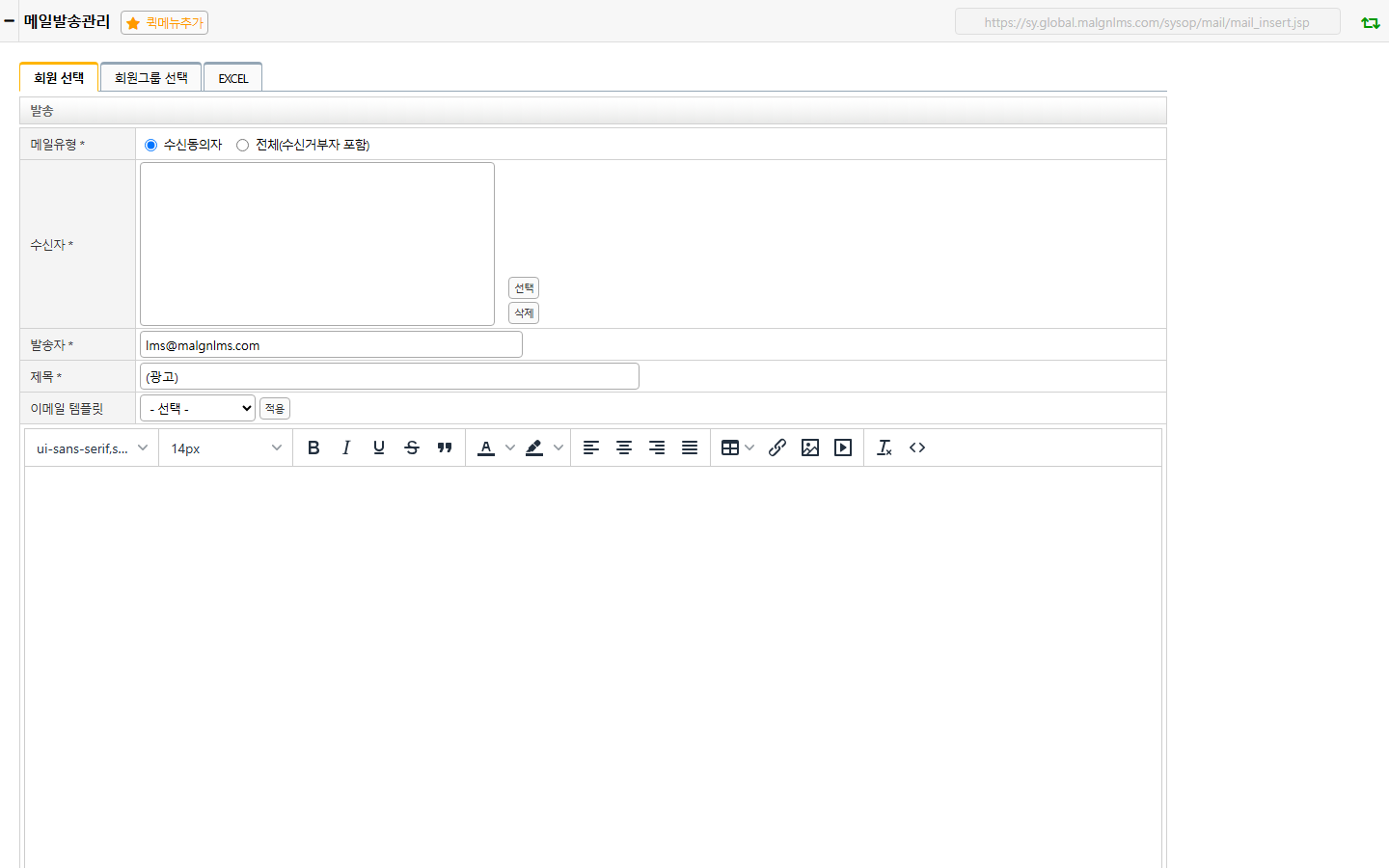The image size is (1389, 868).
Task: Expand the text color picker arrow
Action: 510,448
